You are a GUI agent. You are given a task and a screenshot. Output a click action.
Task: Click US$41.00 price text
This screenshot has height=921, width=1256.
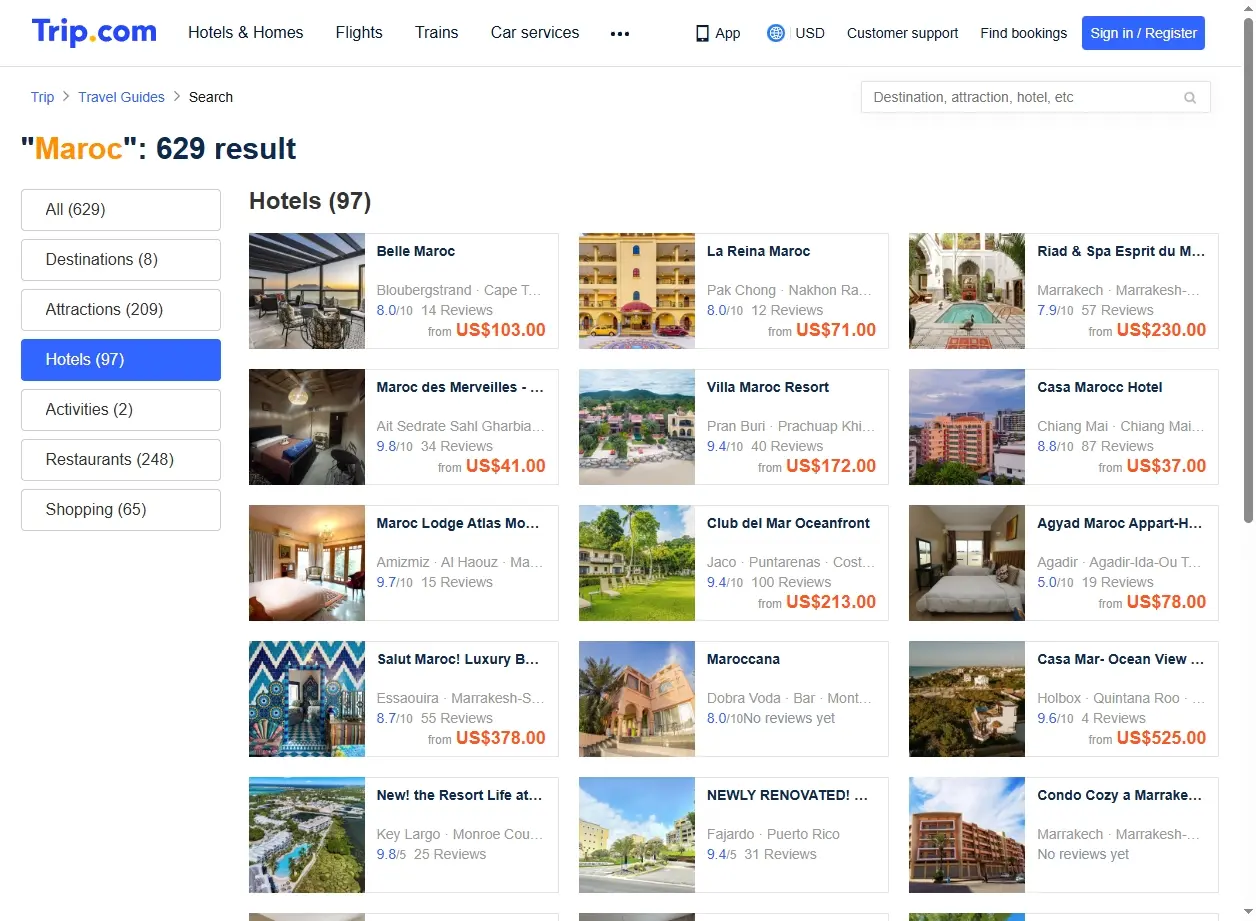(506, 466)
